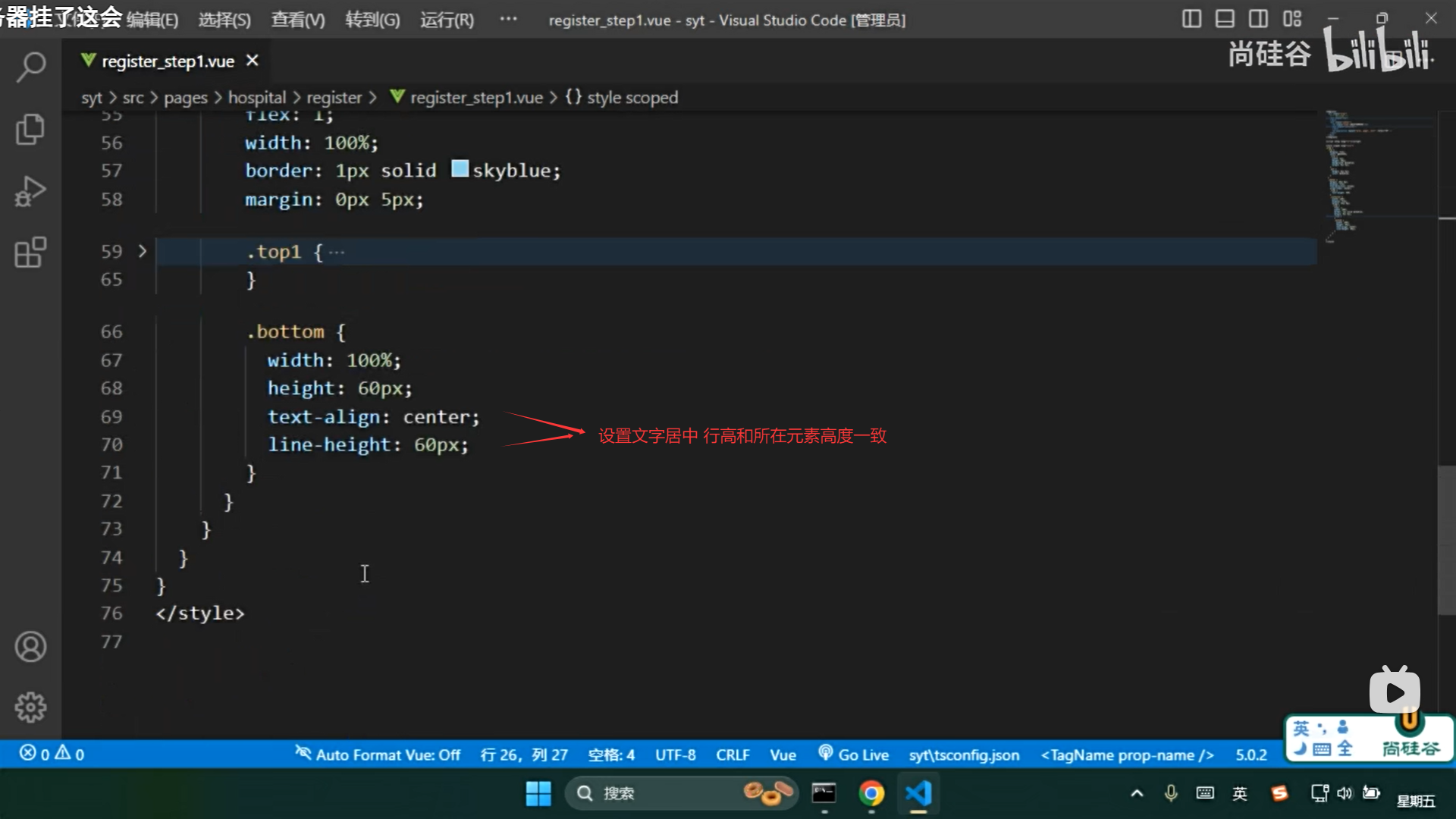
Task: Open the Accounts icon in the activity bar
Action: coord(30,647)
